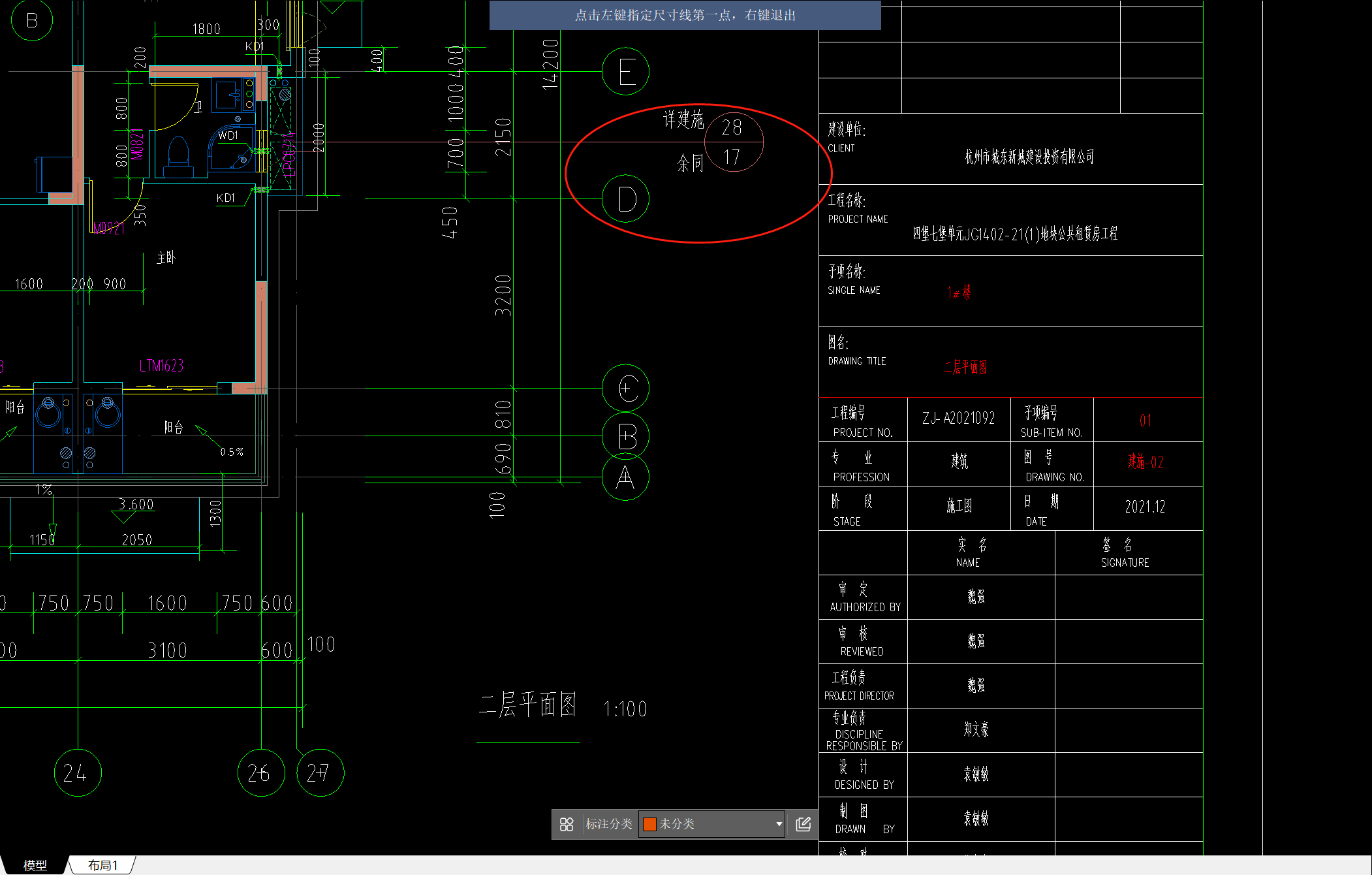Click the 14200 dimension text
1372x875 pixels.
tap(550, 64)
